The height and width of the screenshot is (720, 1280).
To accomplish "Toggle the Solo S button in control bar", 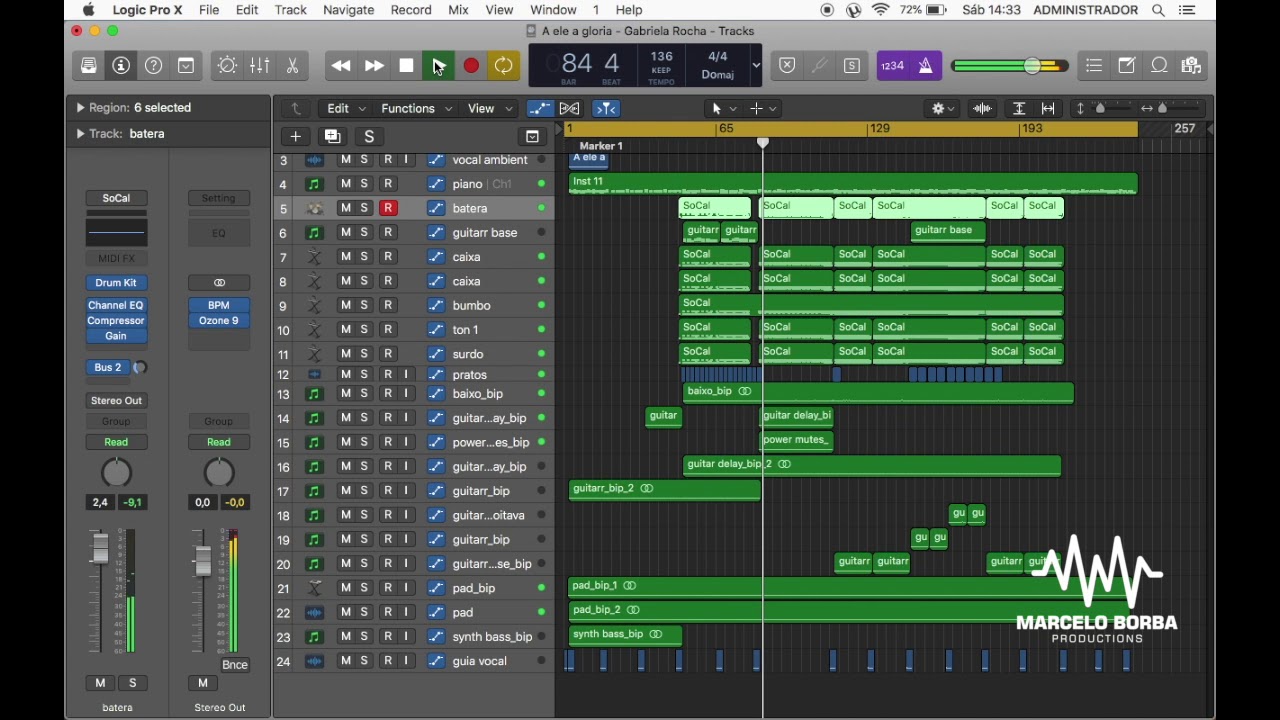I will point(852,66).
